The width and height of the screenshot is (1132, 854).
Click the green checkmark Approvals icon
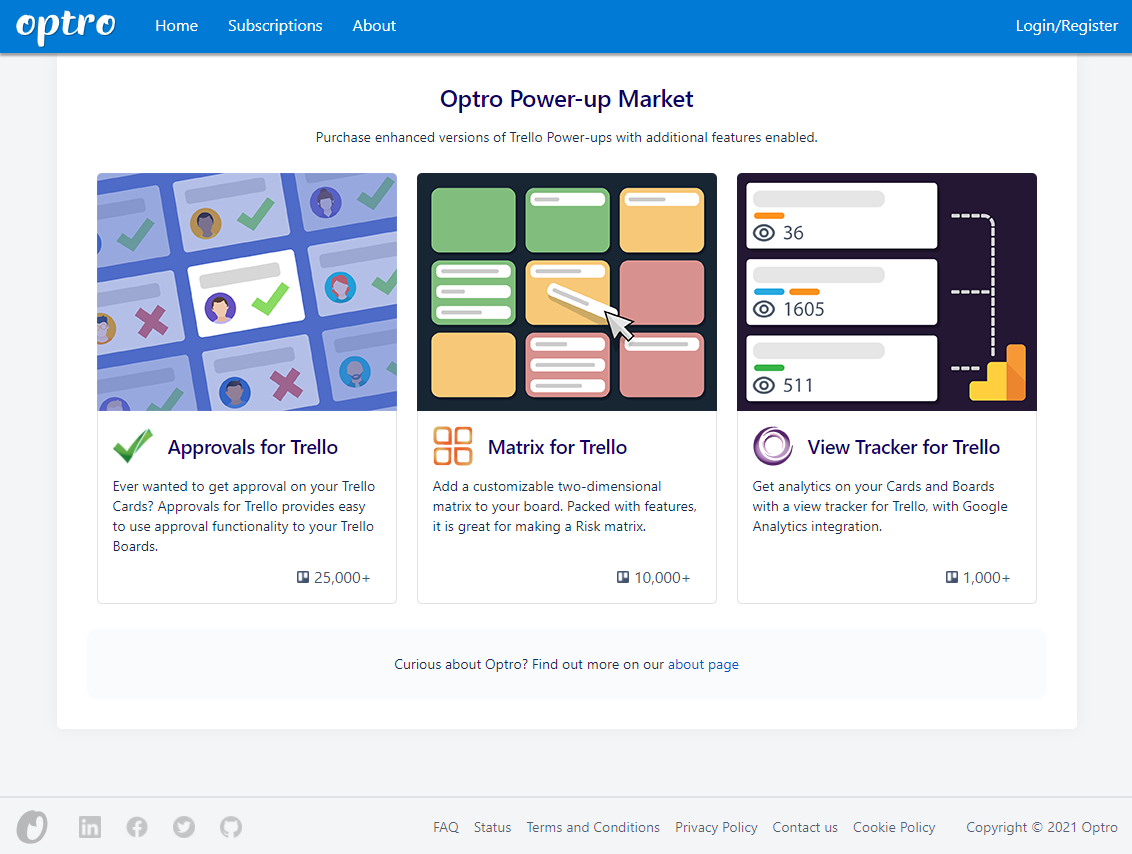[133, 446]
